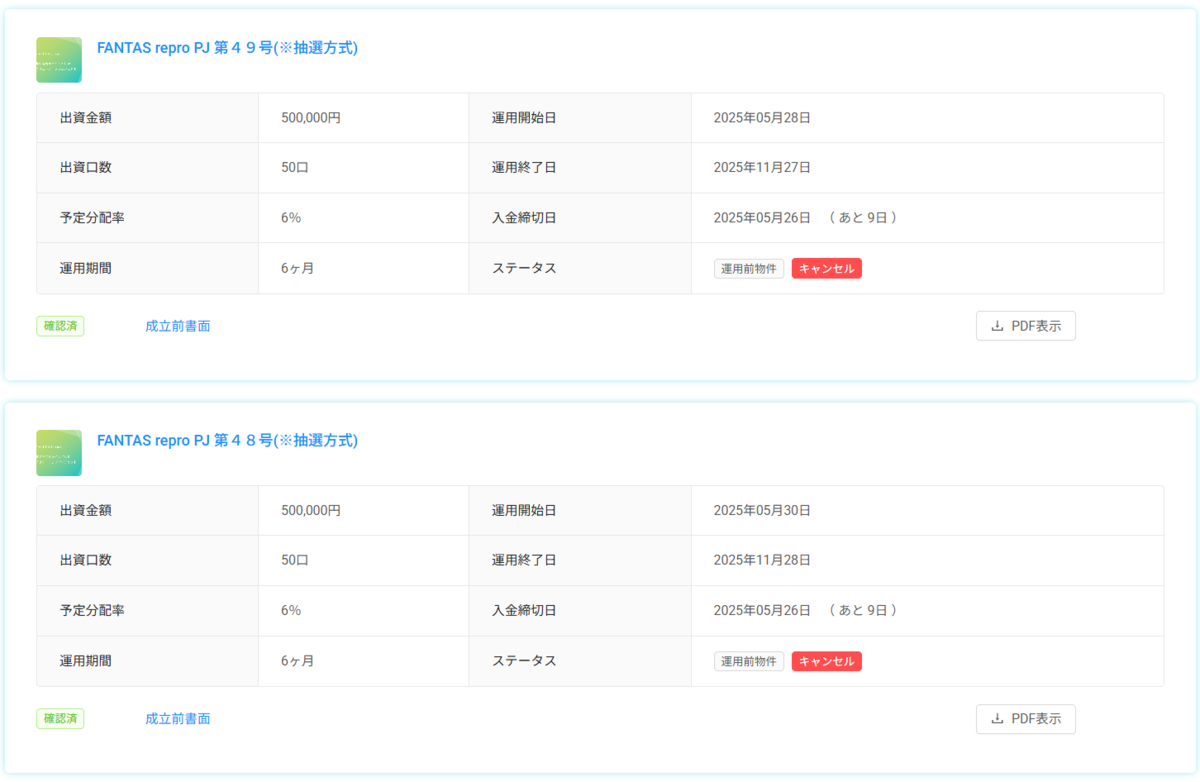Click 6% rate in 第４９号 card
The image size is (1200, 782).
click(x=291, y=218)
